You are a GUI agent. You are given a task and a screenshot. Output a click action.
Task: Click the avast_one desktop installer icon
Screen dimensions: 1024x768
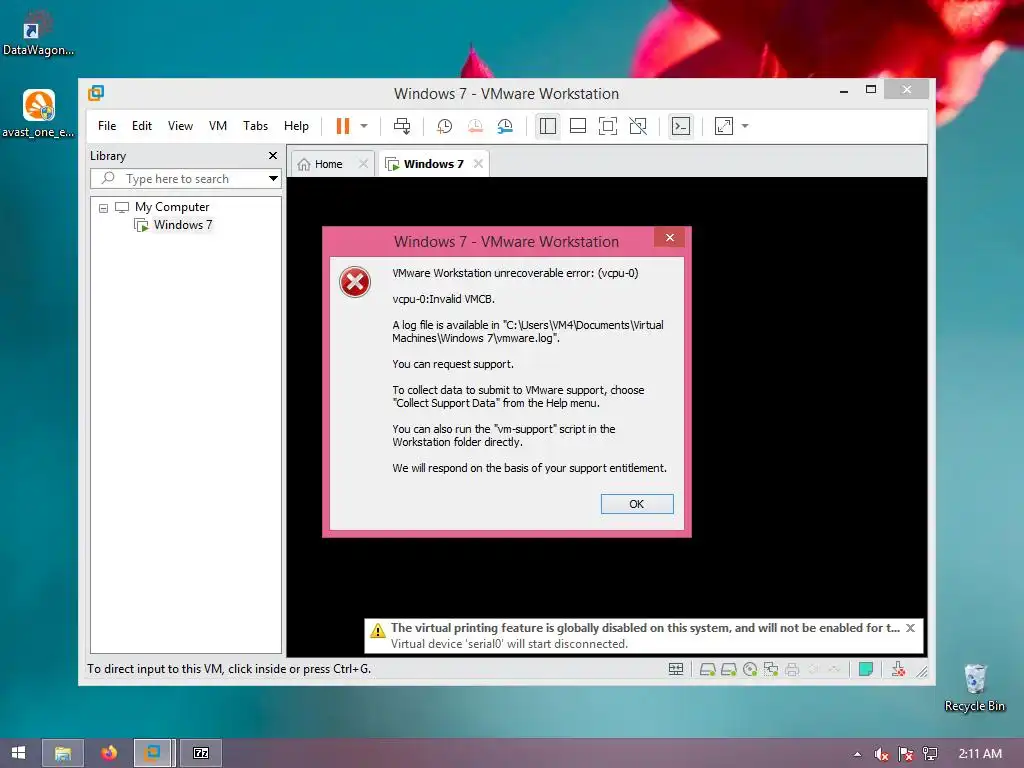(38, 114)
